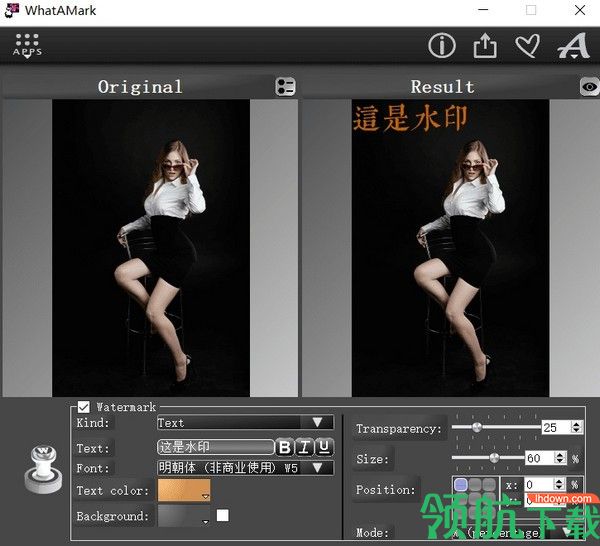Open the list options beside Original
The height and width of the screenshot is (546, 600).
[x=285, y=86]
